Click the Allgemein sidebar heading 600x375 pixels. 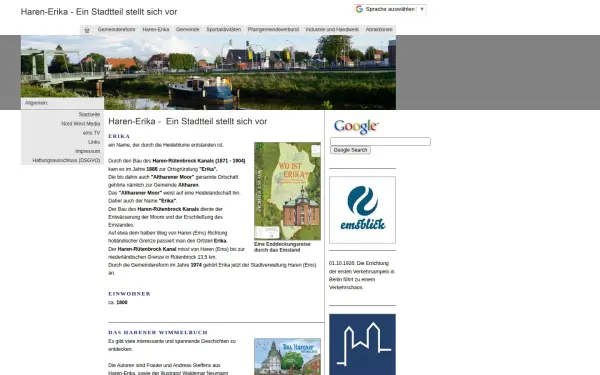point(36,103)
